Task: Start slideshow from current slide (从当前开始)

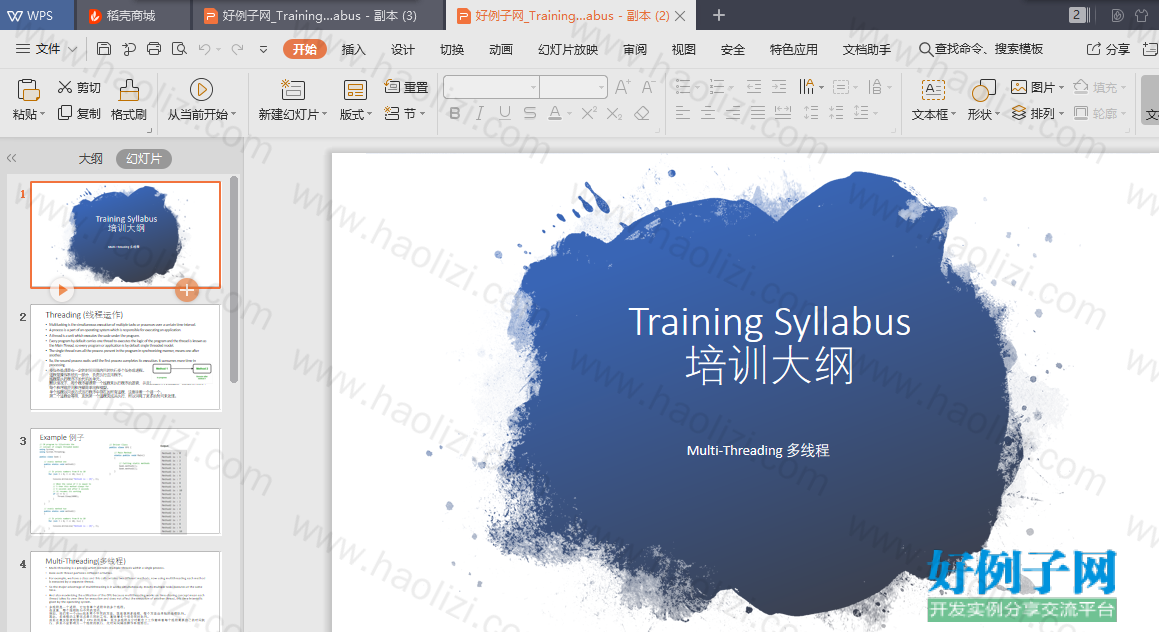Action: coord(201,100)
